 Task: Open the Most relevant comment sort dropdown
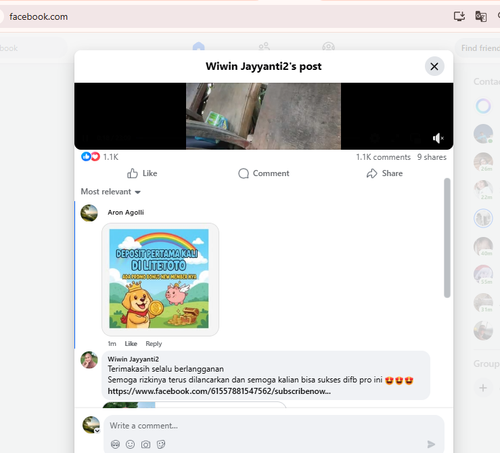tap(111, 192)
